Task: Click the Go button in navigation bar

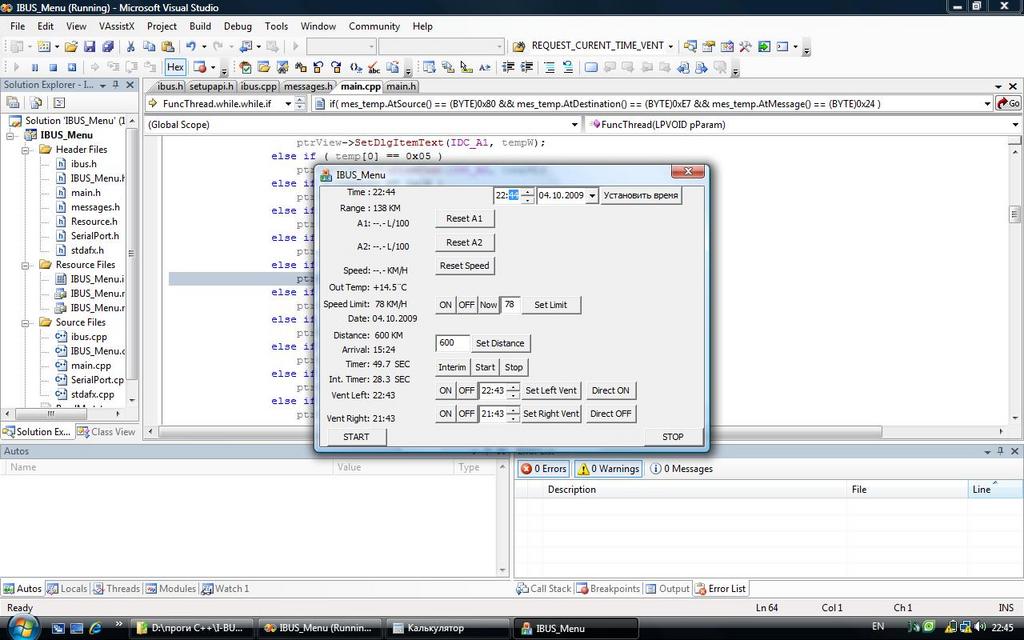Action: [x=1008, y=103]
